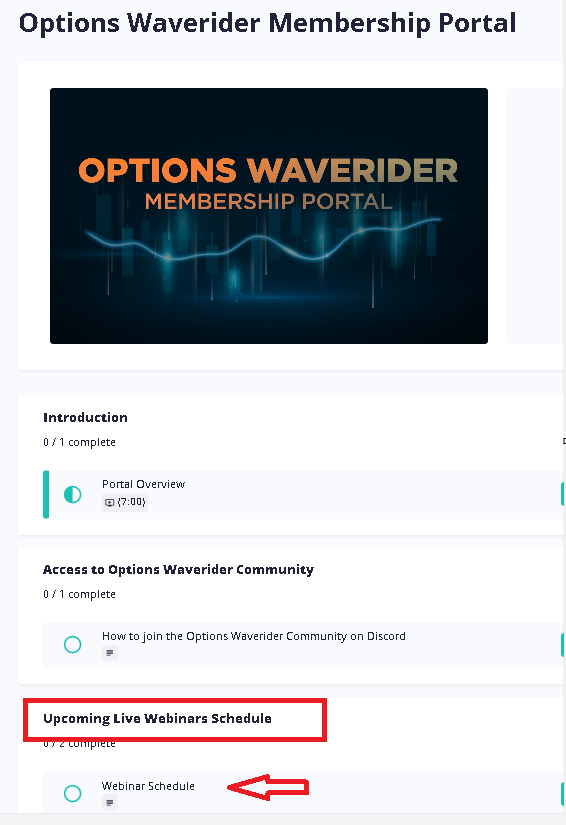Click the teal progress bar on the Portal Overview row
Image resolution: width=566 pixels, height=825 pixels.
click(x=46, y=495)
